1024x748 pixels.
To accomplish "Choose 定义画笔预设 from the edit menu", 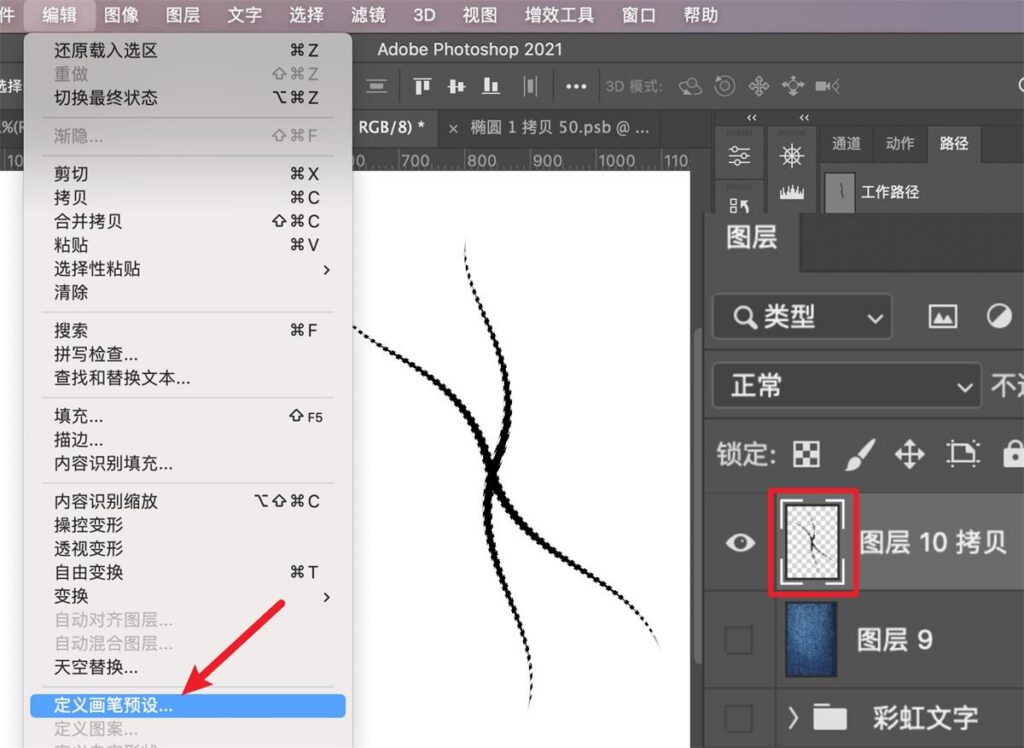I will [188, 706].
